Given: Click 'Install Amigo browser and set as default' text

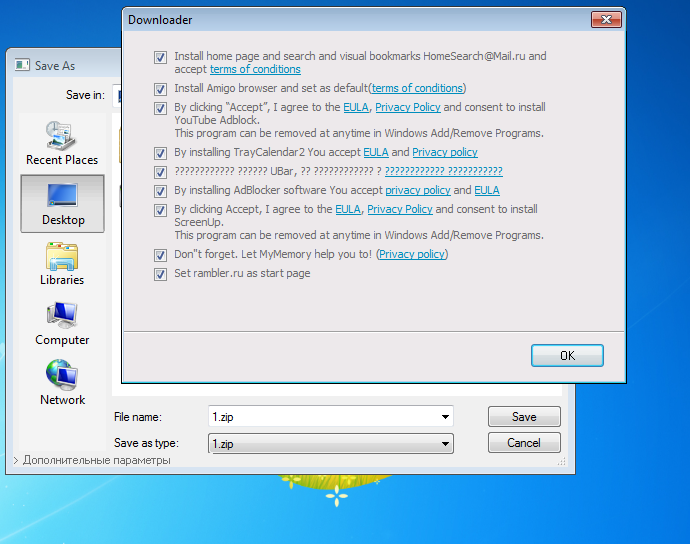Looking at the screenshot, I should click(x=271, y=88).
